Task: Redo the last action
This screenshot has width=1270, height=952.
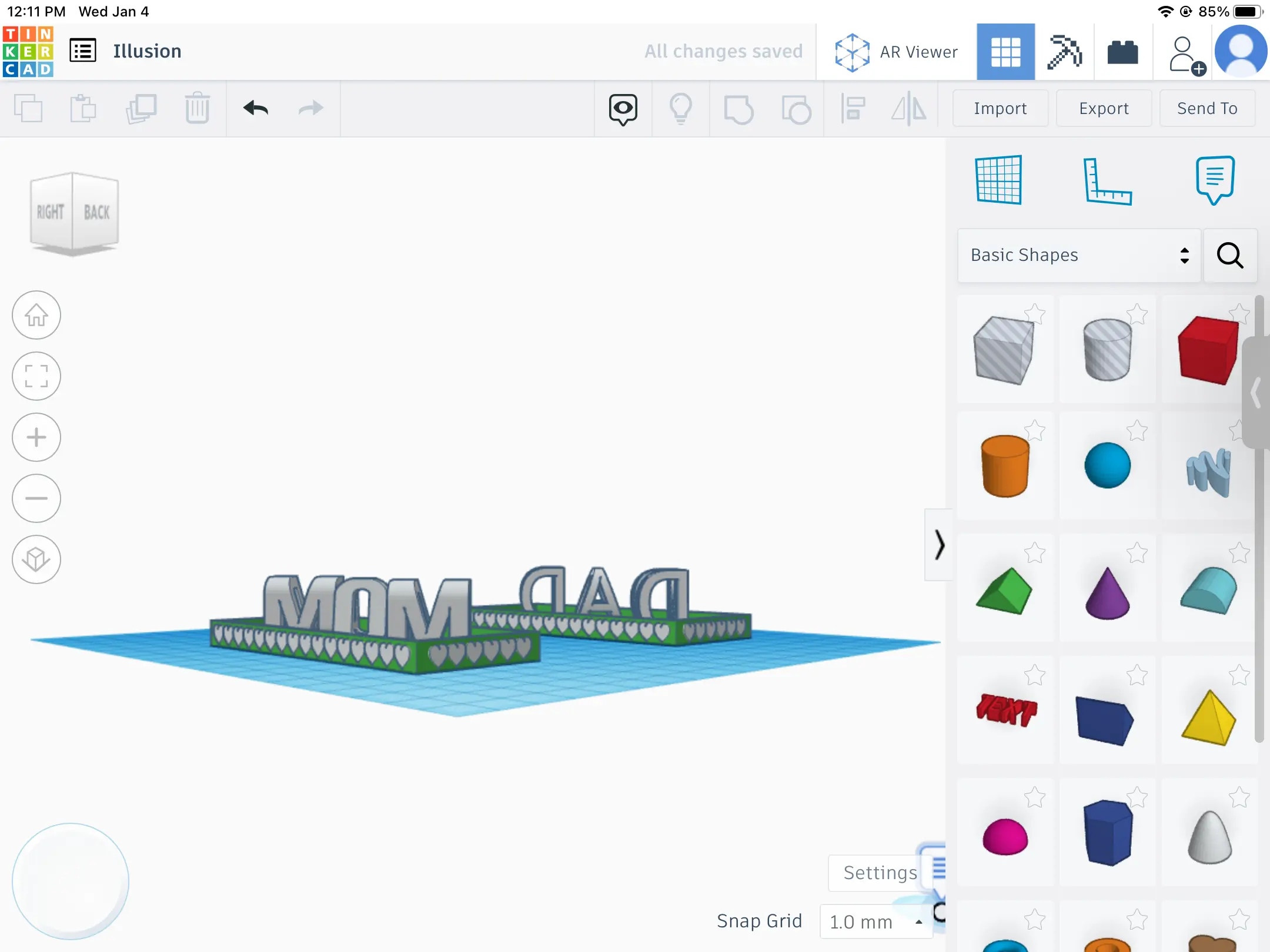Action: (310, 108)
